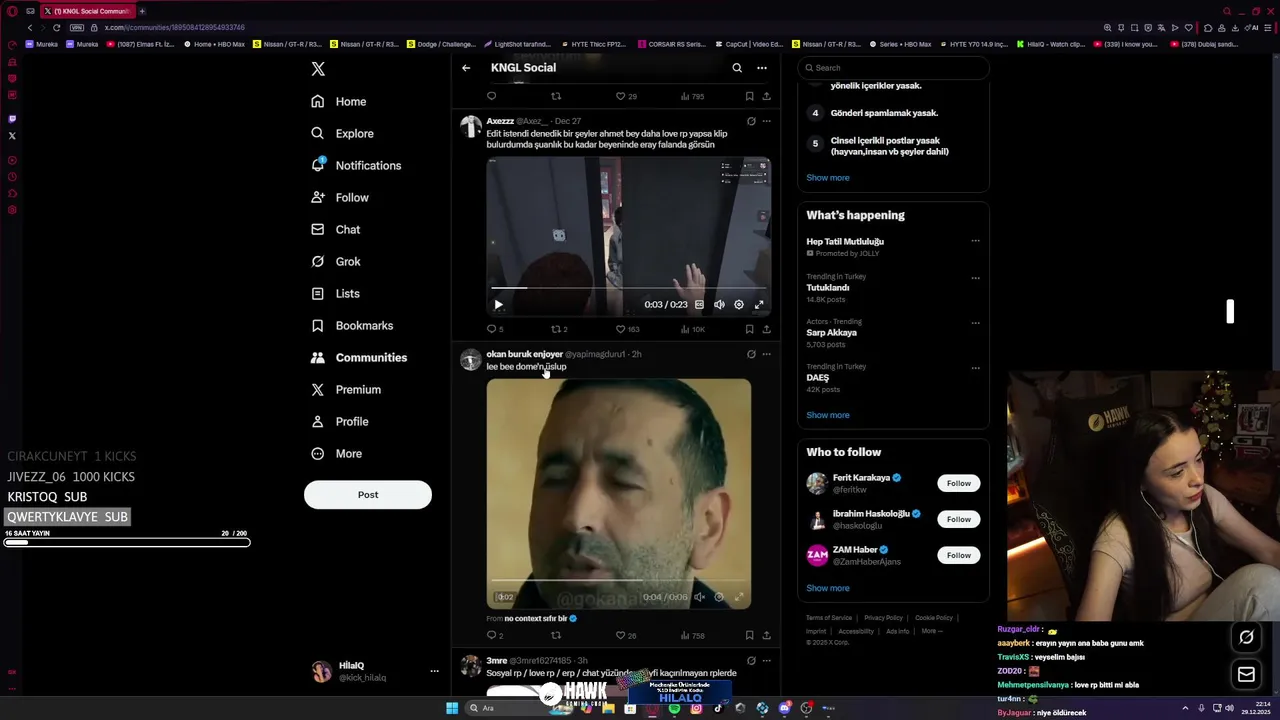Play the Axezzz video
This screenshot has height=720, width=1280.
498,304
